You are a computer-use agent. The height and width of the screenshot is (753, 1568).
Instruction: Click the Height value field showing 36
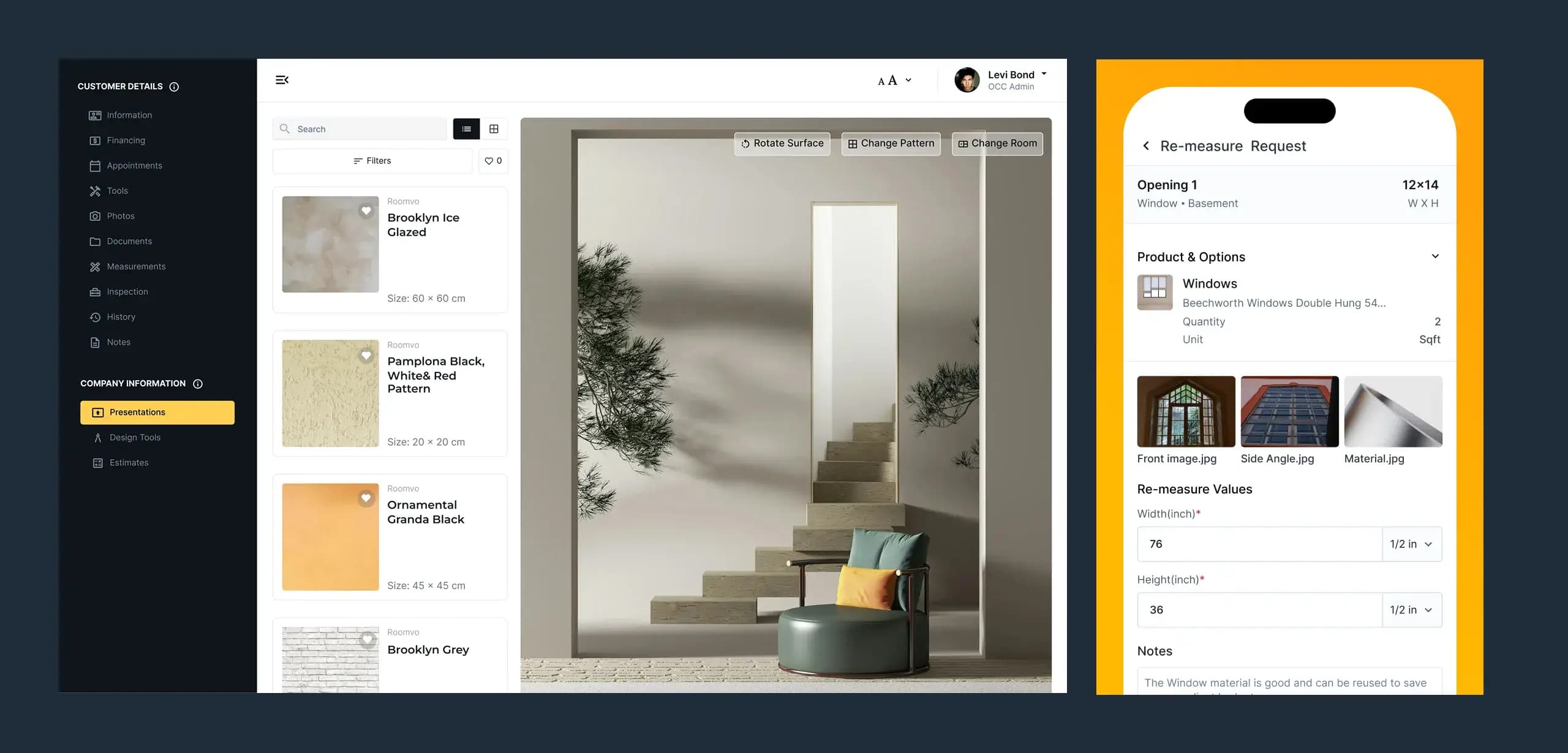(1260, 610)
